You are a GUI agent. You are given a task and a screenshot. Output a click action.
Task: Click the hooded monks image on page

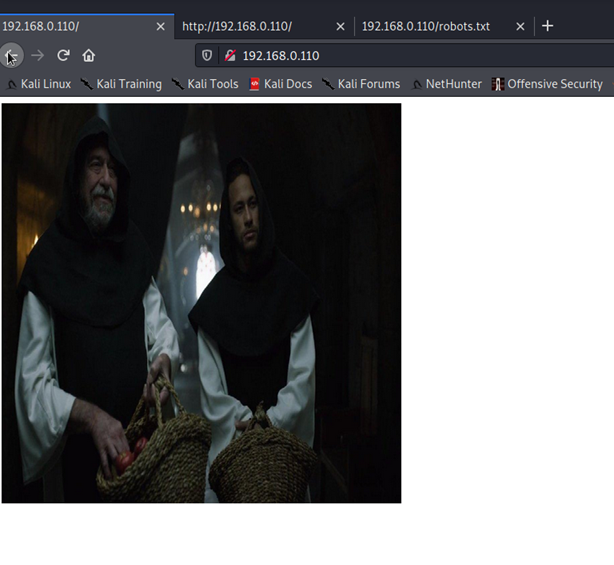pyautogui.click(x=201, y=303)
